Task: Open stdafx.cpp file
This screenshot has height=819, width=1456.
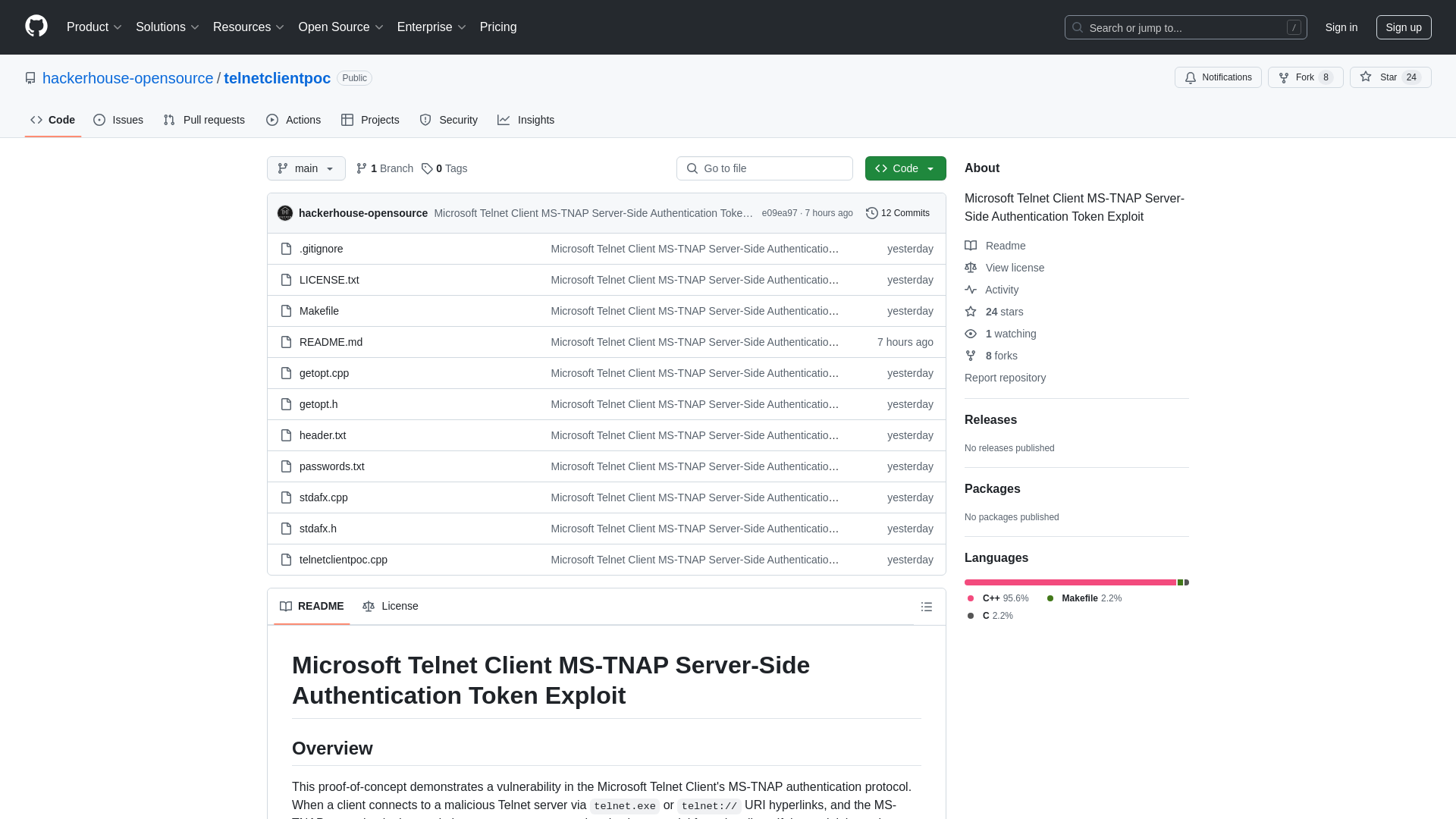Action: pos(323,497)
